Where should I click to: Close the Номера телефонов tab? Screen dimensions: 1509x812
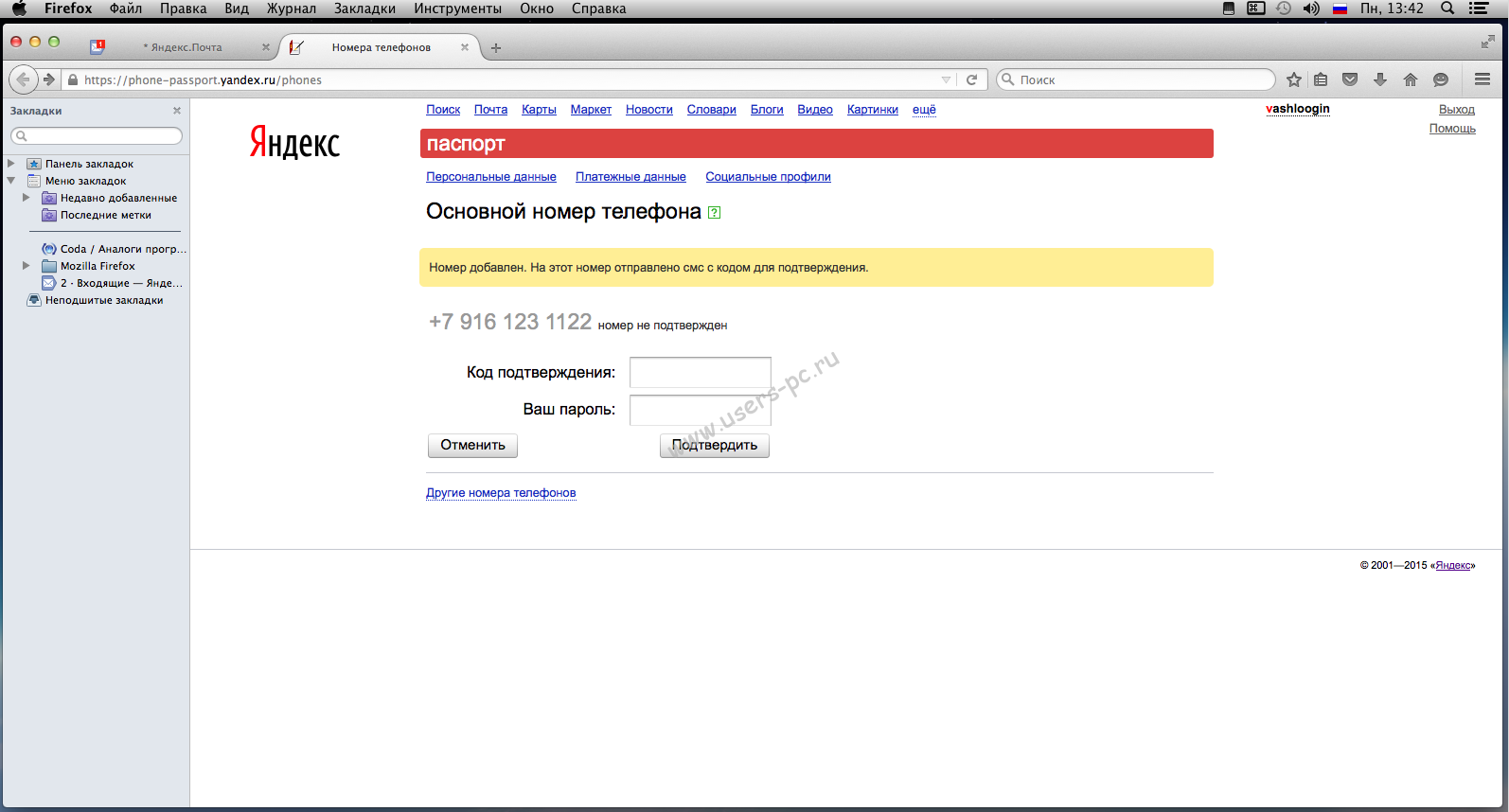click(x=465, y=47)
